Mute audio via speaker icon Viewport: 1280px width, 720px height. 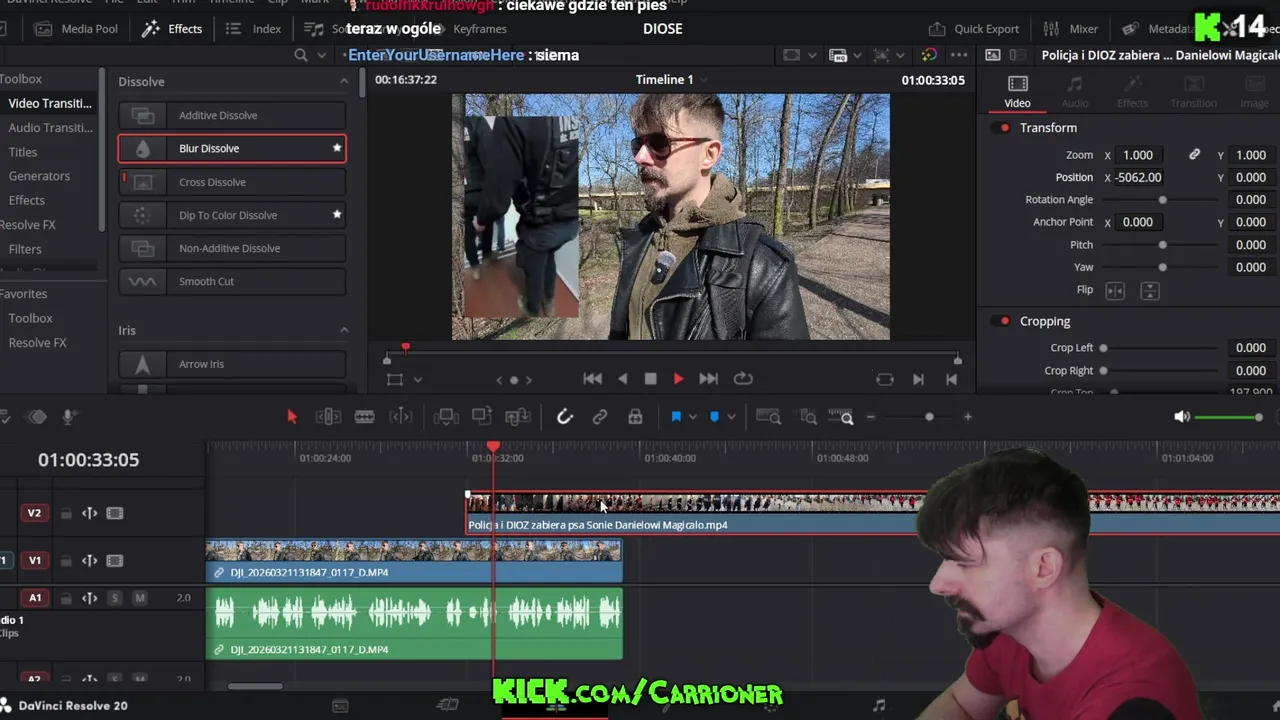[1182, 417]
